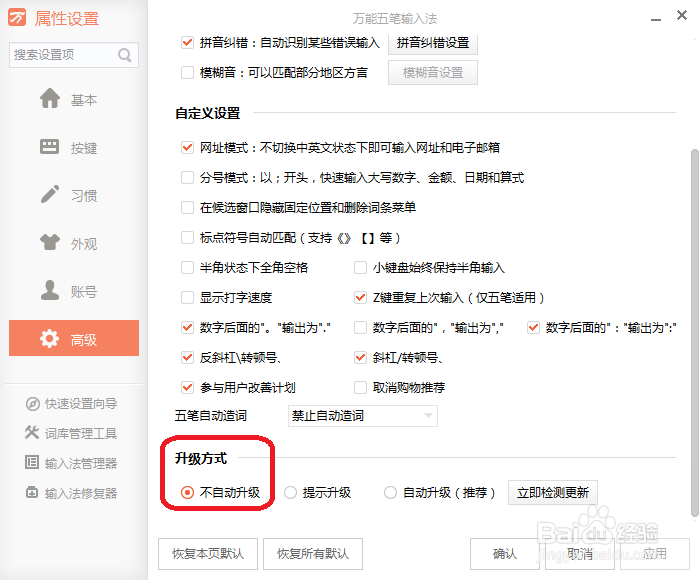Click the vertical scrollbar thumb
Image resolution: width=700 pixels, height=580 pixels.
coord(695,333)
